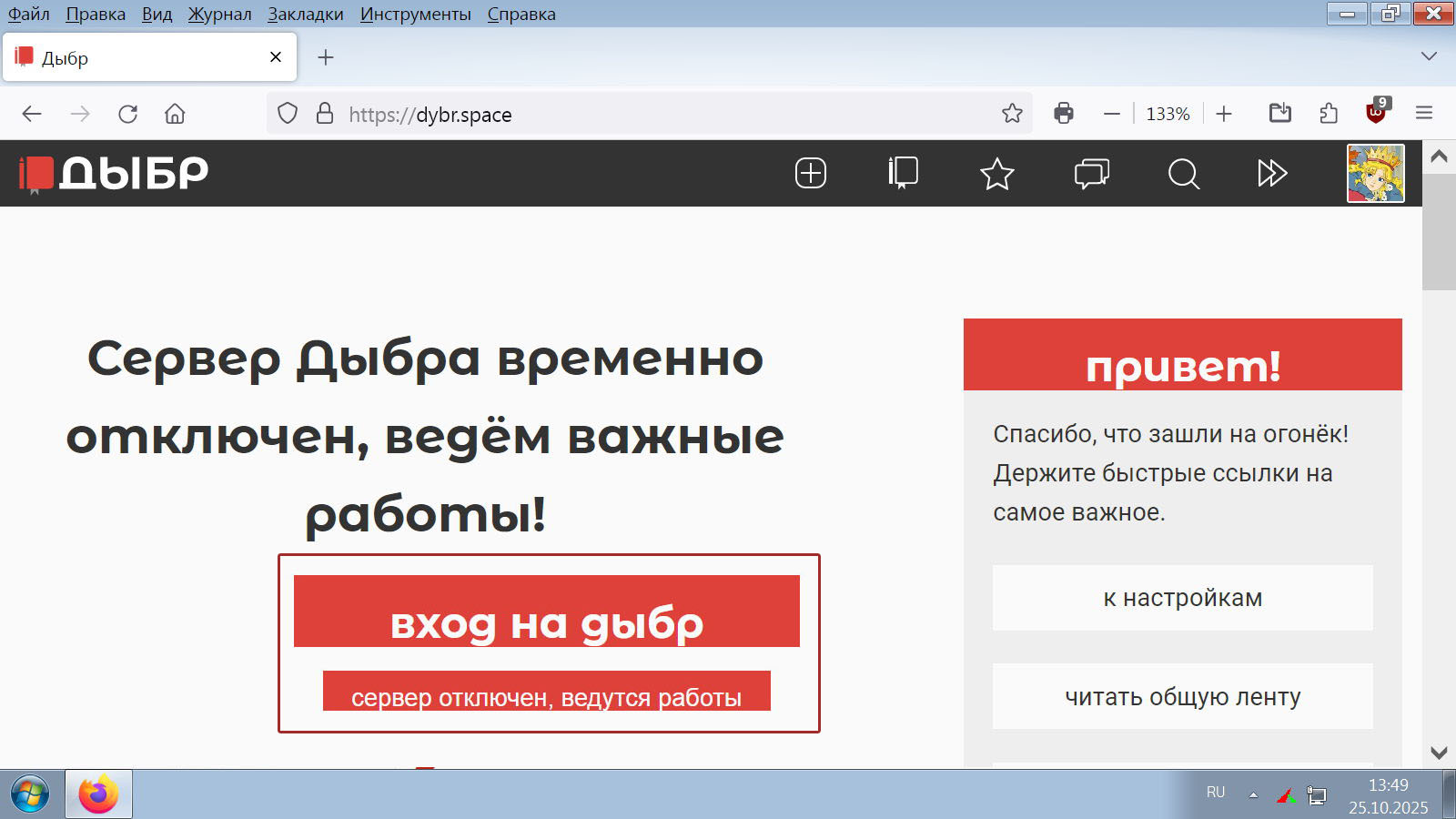Open the Инструменты menu
Image resolution: width=1456 pixels, height=819 pixels.
(x=415, y=14)
